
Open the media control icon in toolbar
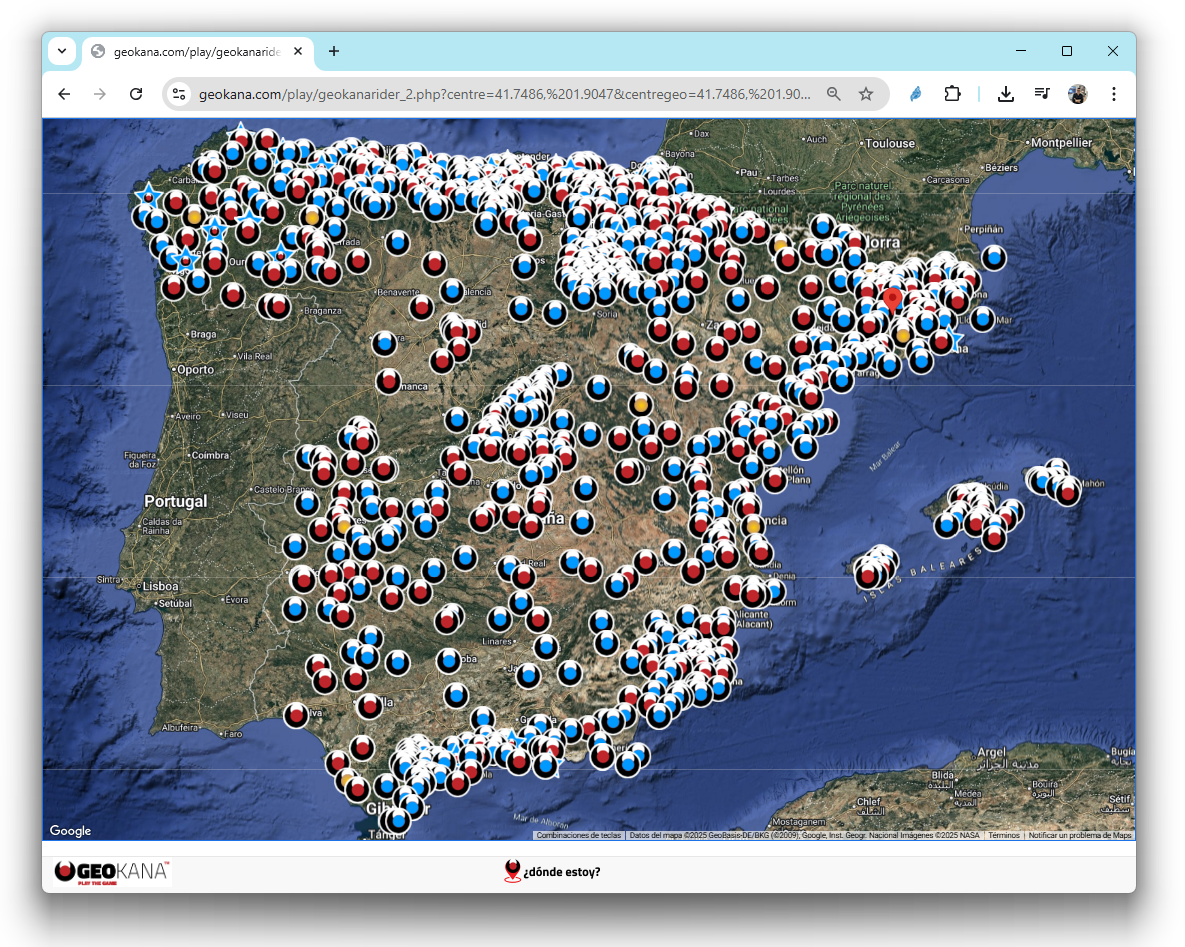[x=1042, y=94]
